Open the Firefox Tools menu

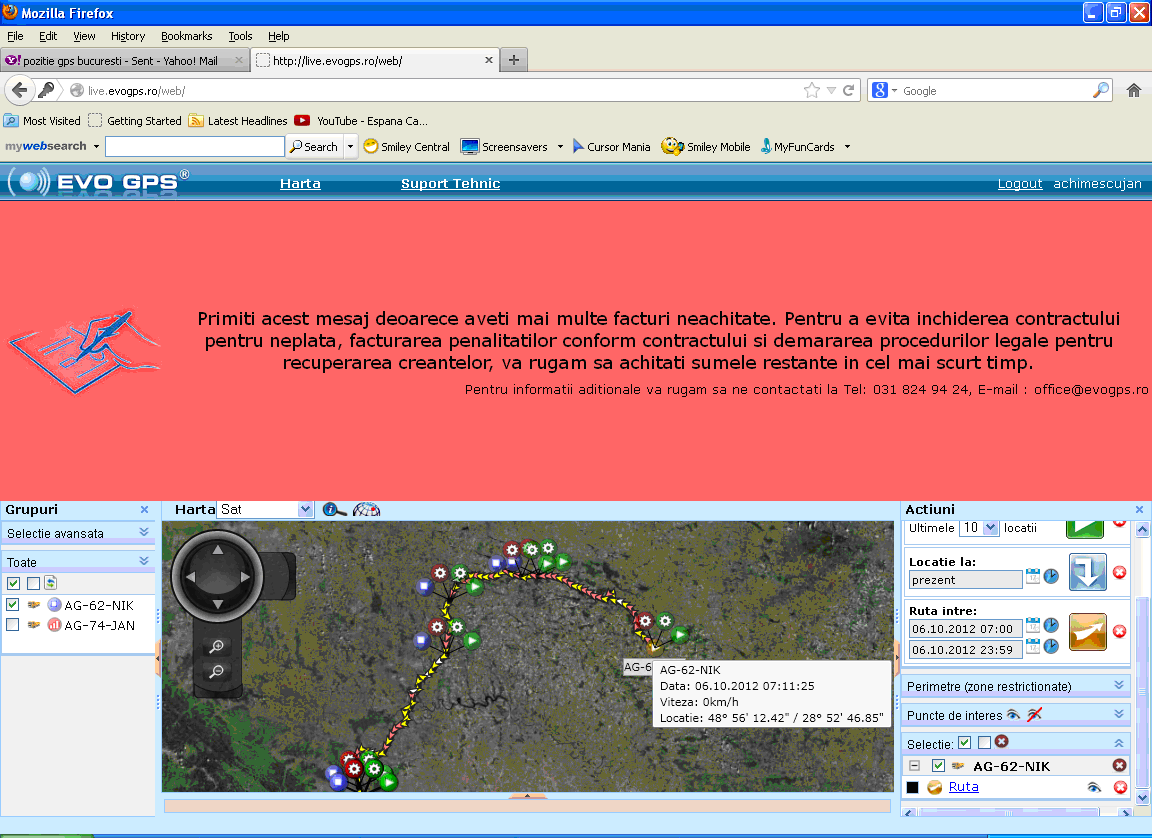tap(240, 36)
